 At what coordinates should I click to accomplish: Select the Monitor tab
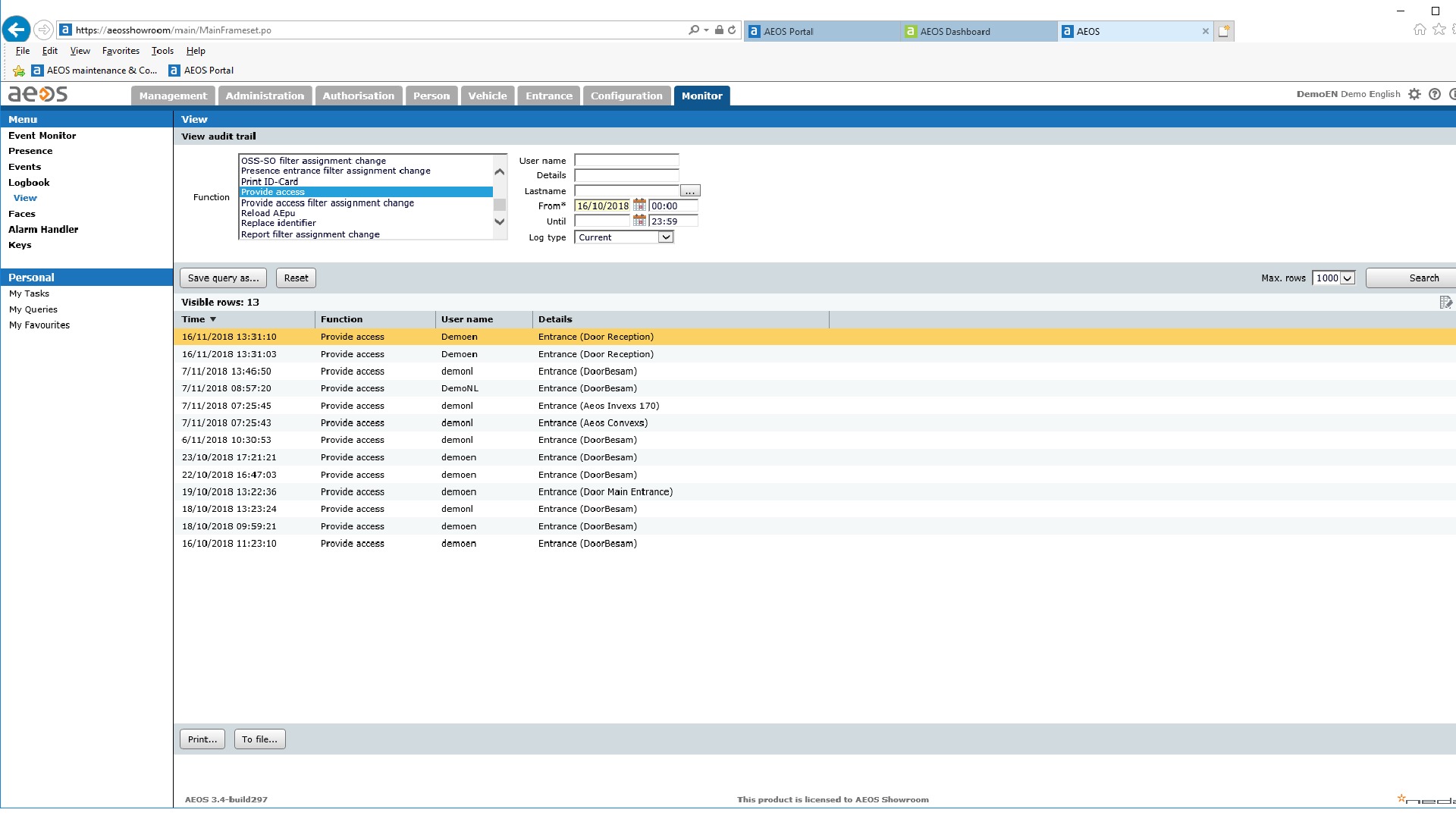(701, 96)
